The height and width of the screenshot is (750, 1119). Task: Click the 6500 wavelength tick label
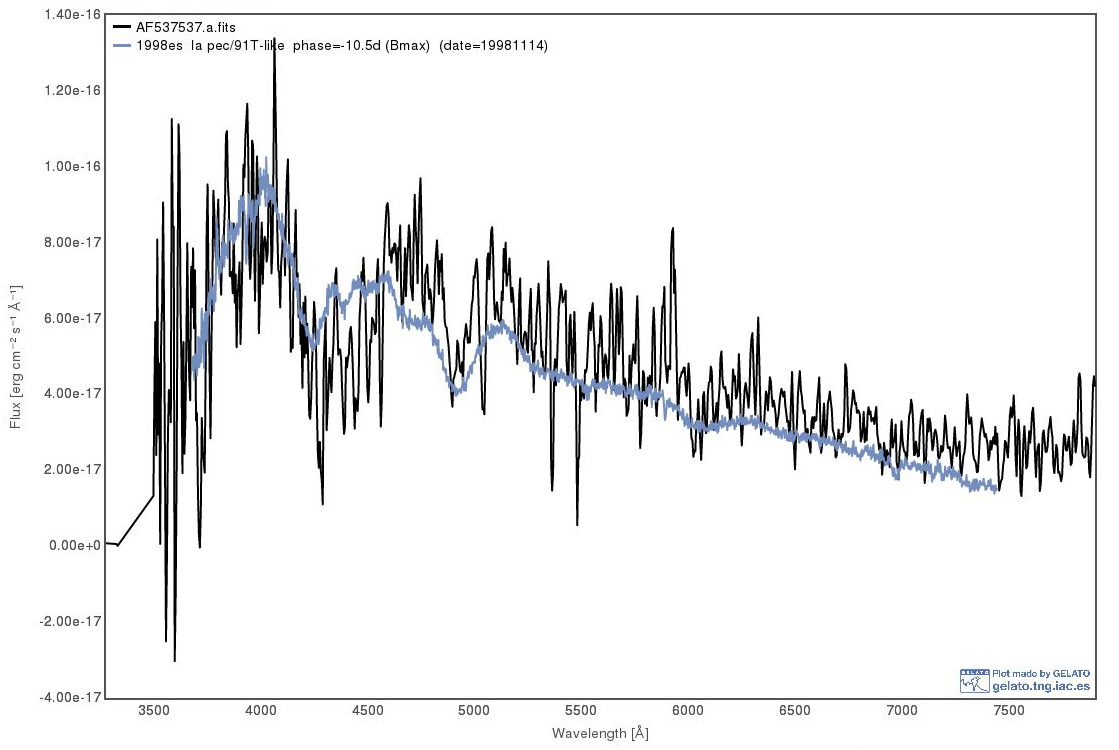795,710
